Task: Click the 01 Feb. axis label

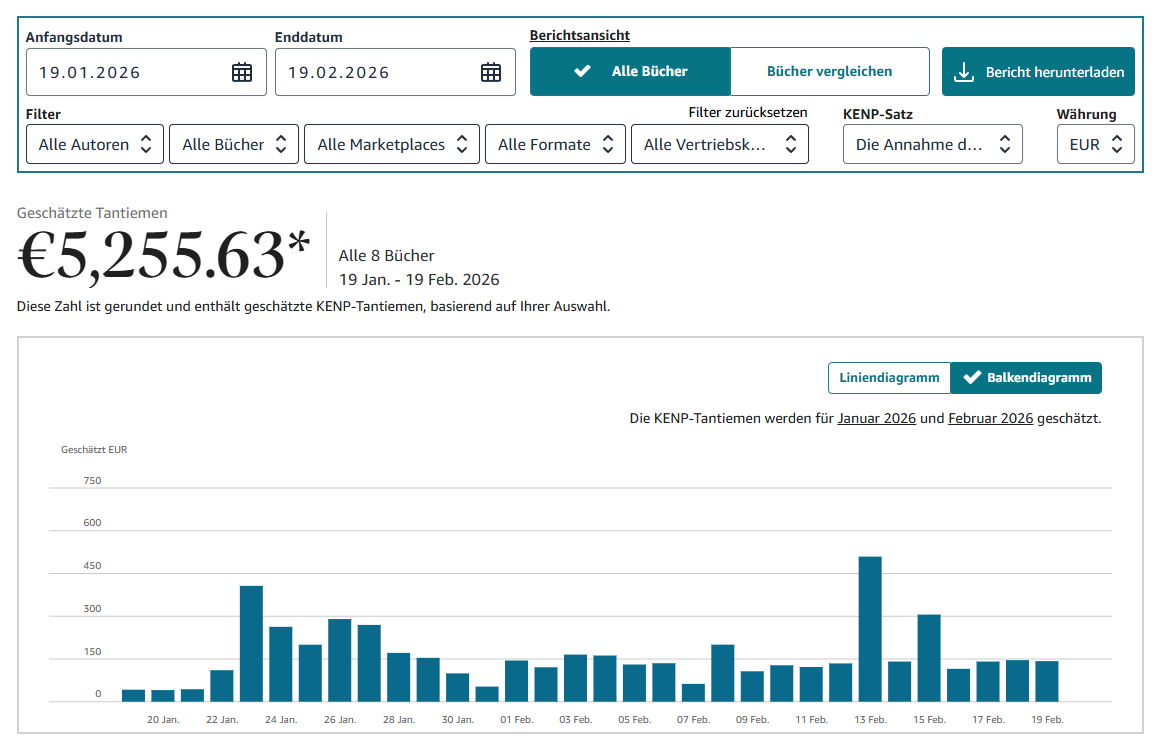Action: 517,719
